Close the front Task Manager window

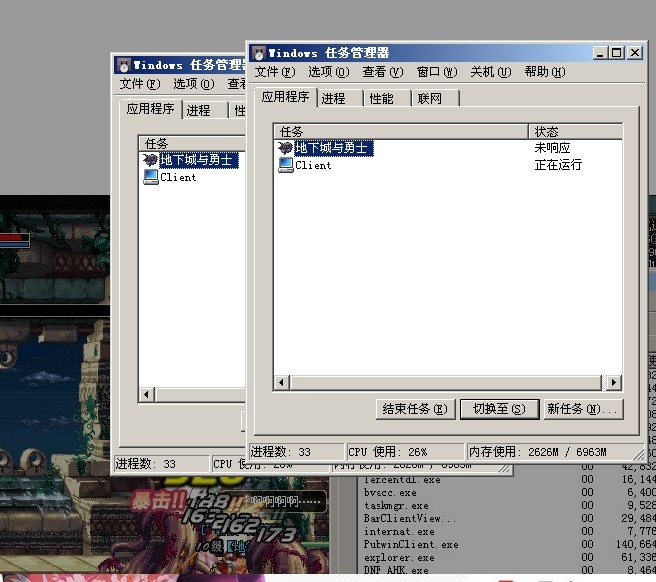click(635, 53)
